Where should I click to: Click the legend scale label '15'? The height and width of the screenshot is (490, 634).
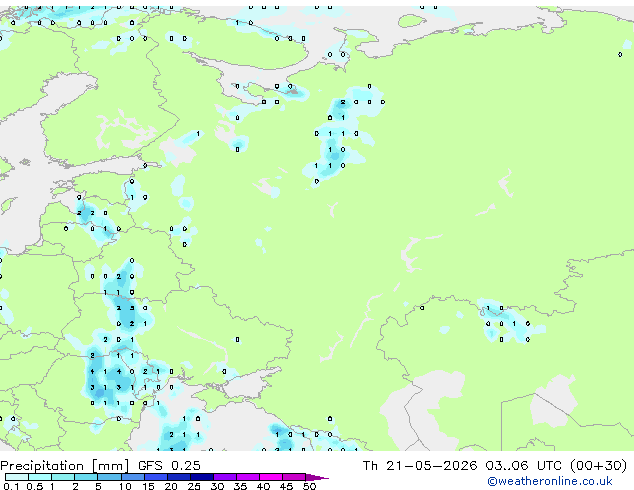pos(148,486)
